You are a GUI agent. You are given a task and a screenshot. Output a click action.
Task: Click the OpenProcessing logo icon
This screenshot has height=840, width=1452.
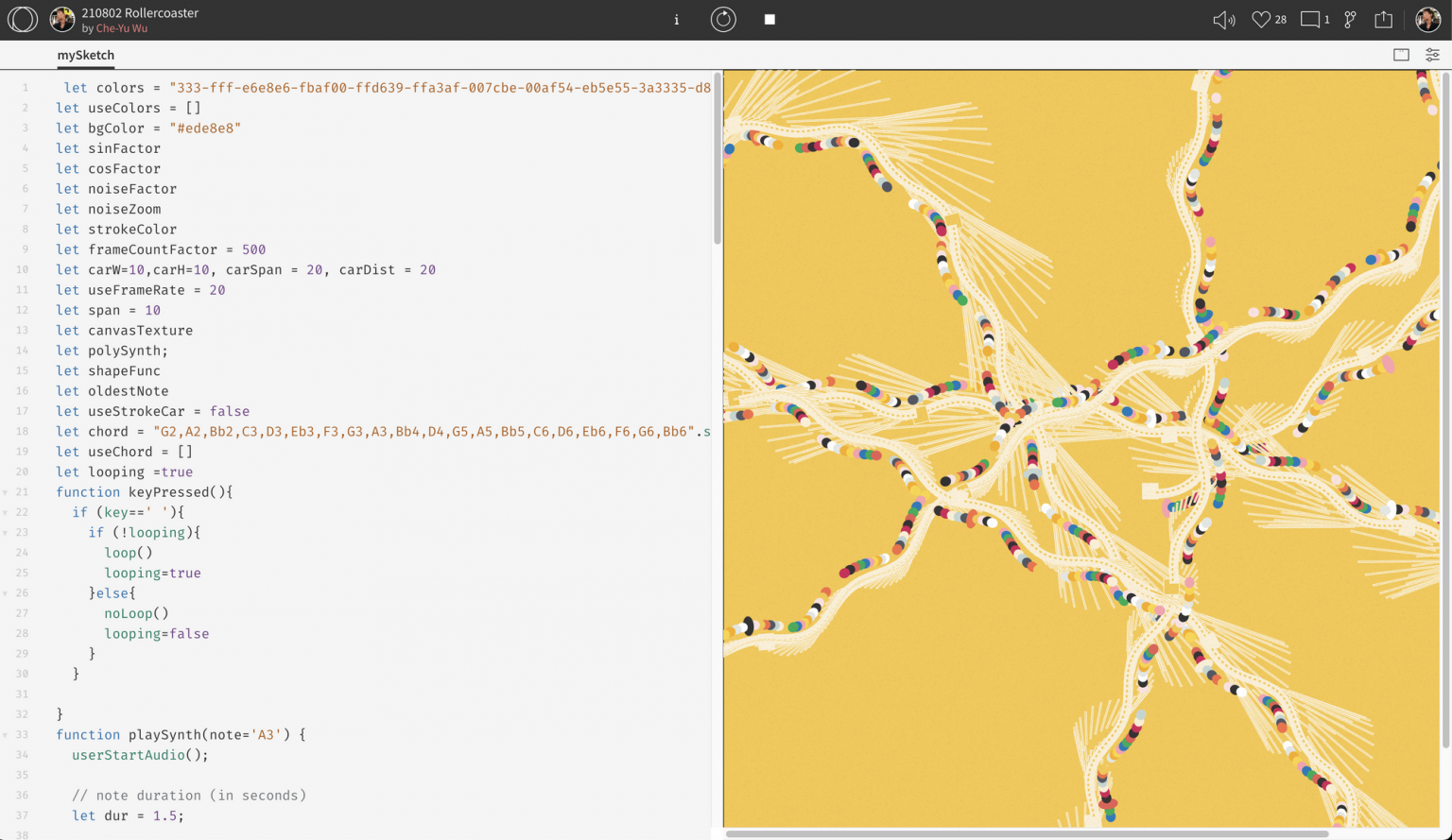pos(23,19)
